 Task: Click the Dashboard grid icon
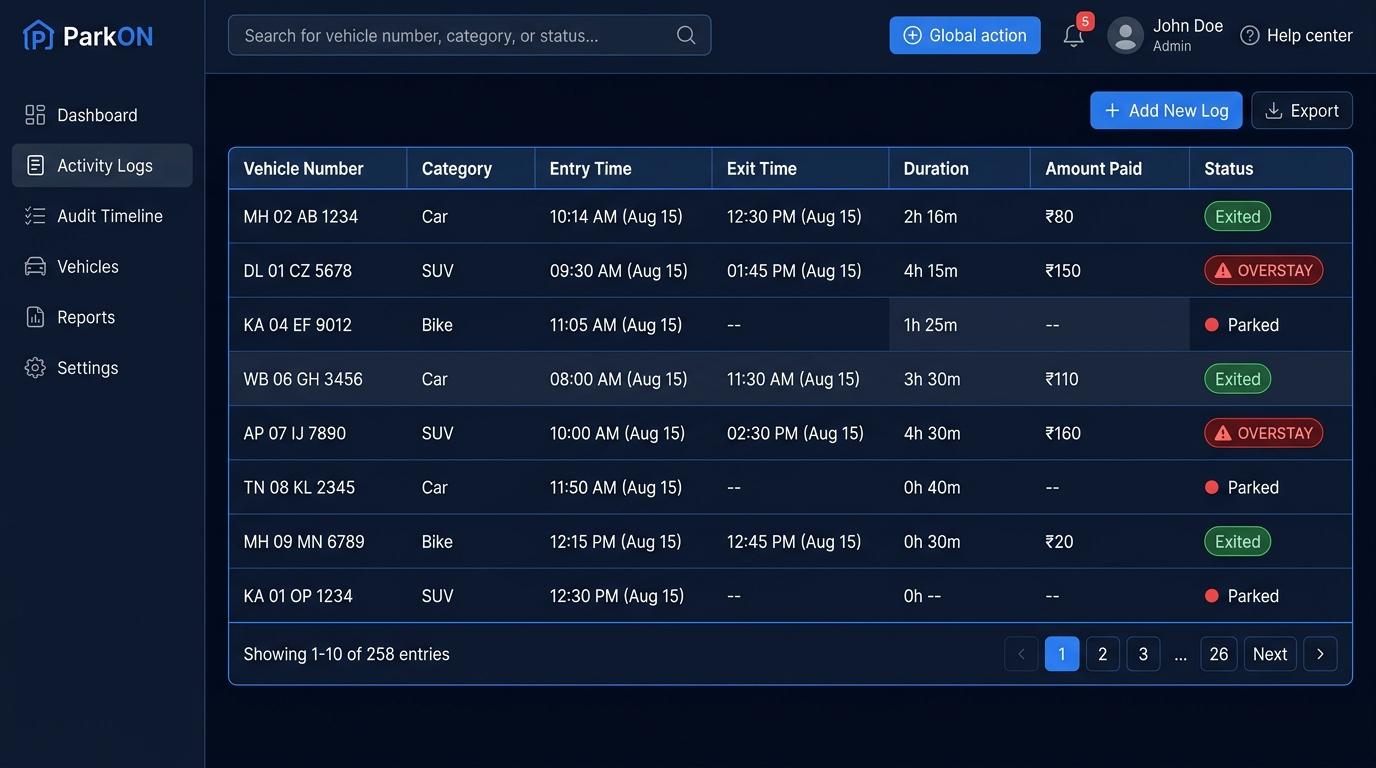(x=35, y=115)
